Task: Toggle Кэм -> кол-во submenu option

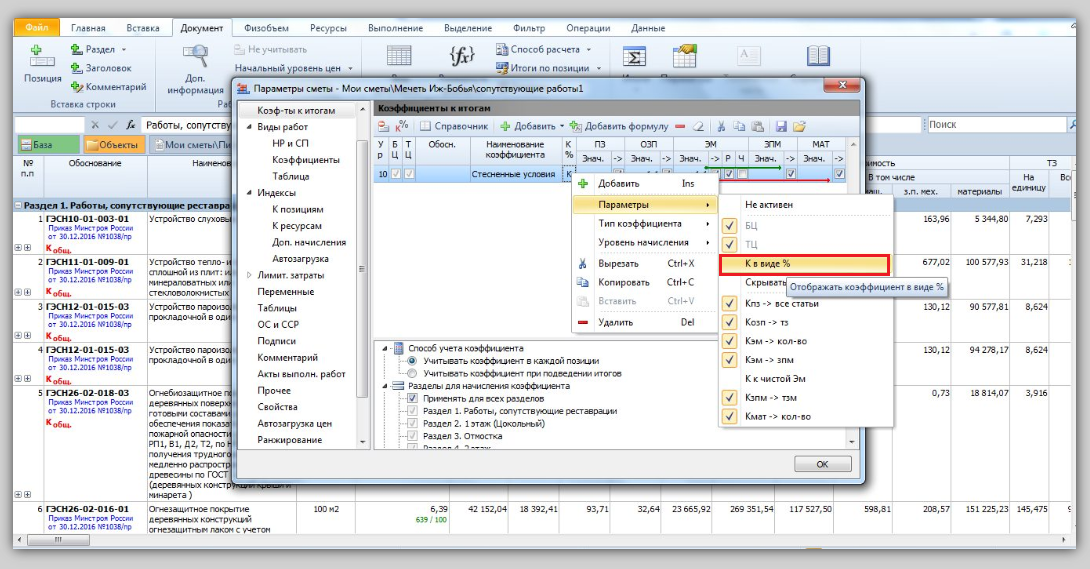Action: (x=806, y=341)
